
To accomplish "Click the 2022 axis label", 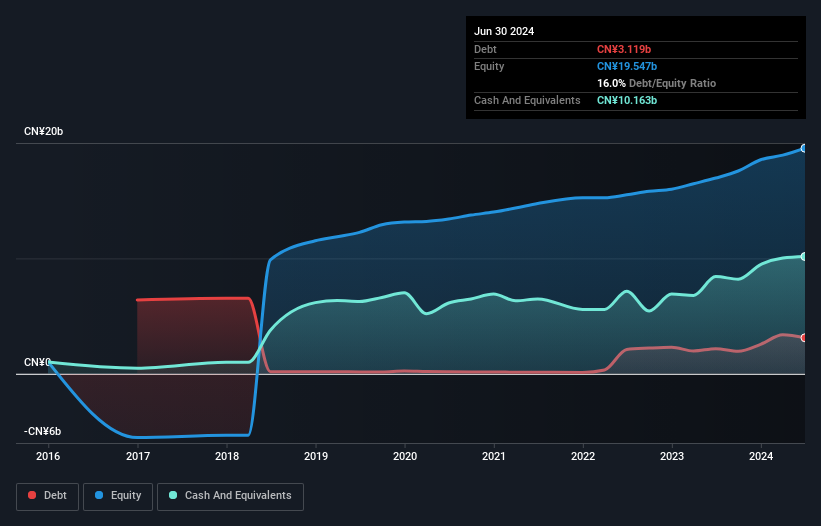I will [583, 456].
